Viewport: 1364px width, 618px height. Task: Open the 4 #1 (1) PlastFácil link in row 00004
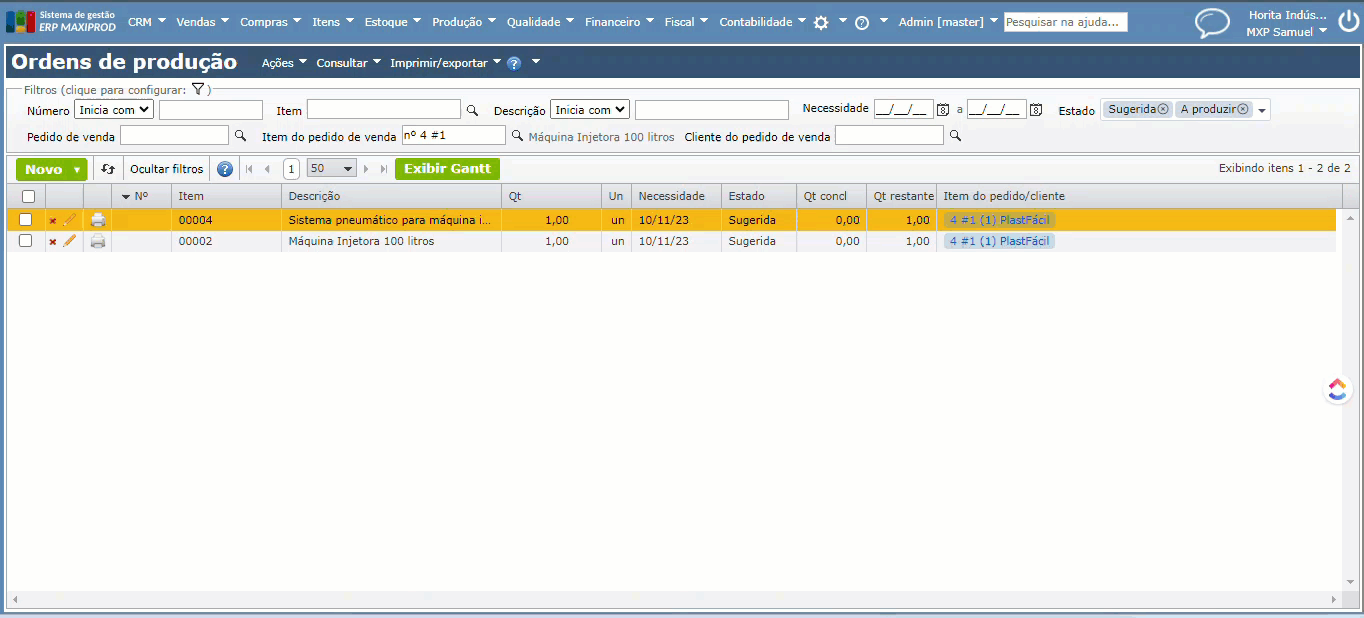click(999, 220)
